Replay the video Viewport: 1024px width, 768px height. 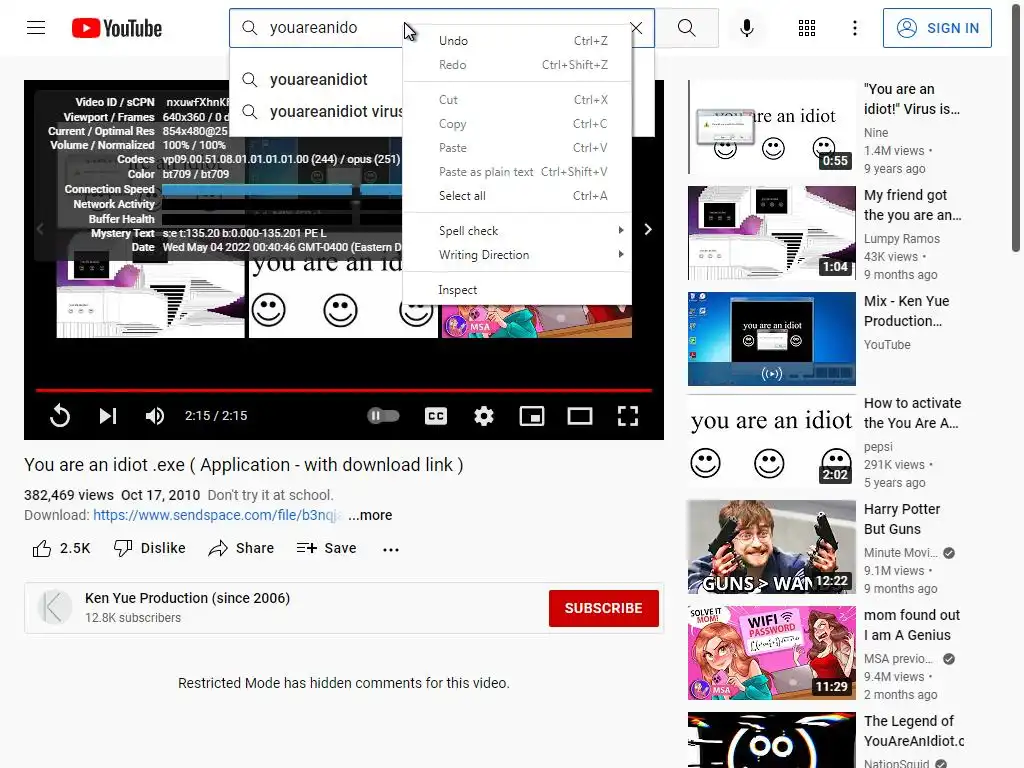[x=59, y=416]
